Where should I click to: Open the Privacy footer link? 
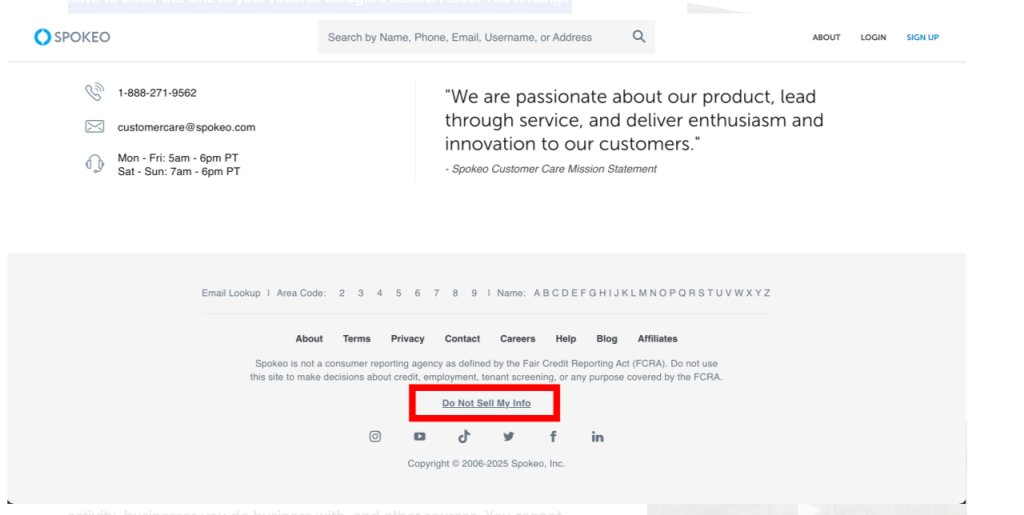coord(408,339)
